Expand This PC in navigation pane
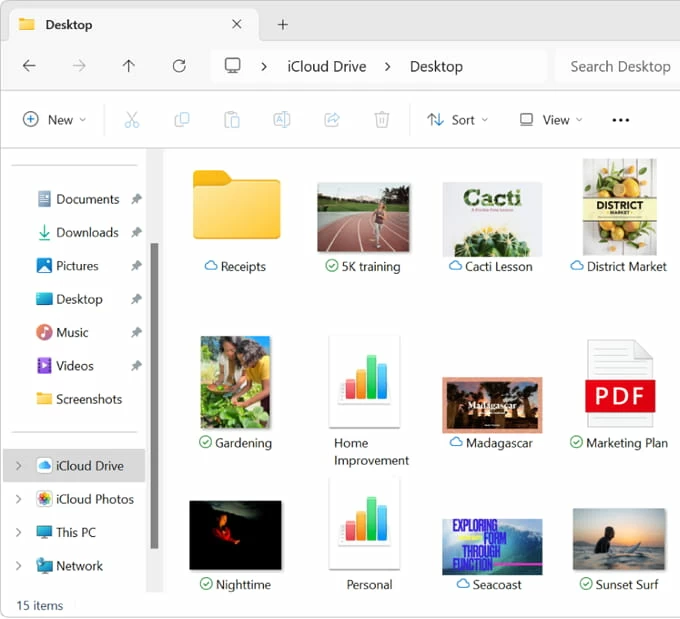The image size is (680, 619). point(18,532)
